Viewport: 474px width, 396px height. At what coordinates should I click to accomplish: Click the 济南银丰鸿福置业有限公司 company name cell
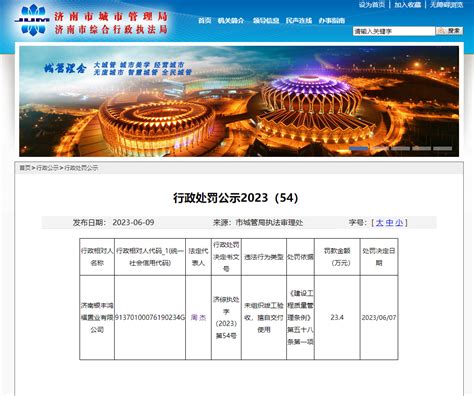[x=97, y=318]
